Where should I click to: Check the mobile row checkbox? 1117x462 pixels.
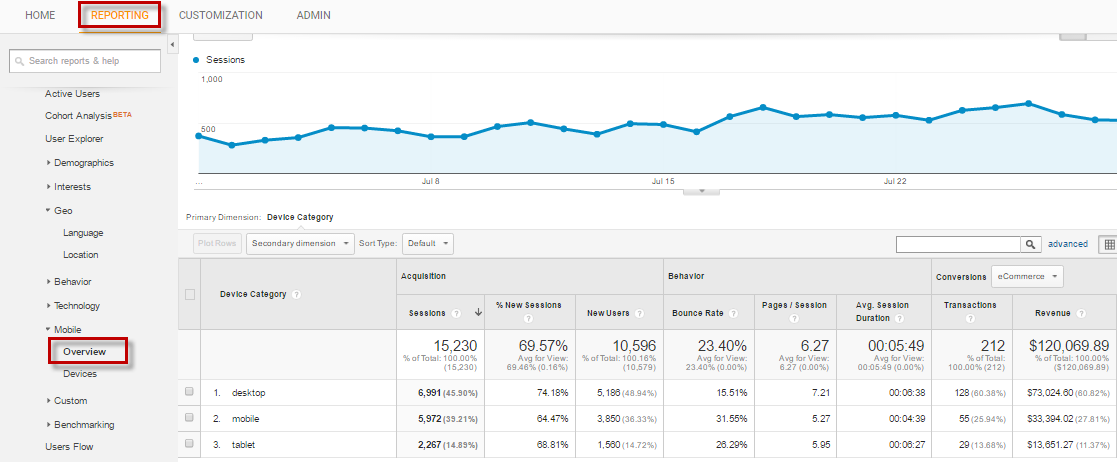click(189, 418)
